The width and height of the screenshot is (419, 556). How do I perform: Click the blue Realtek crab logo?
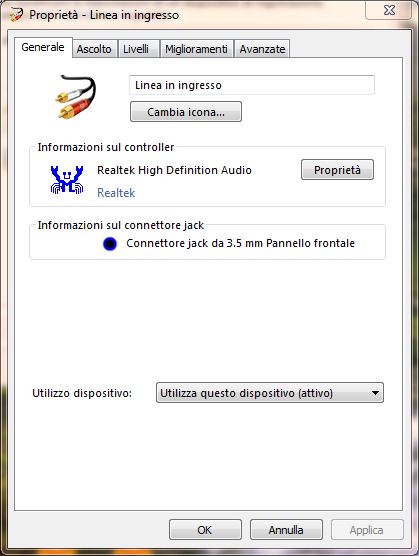(67, 179)
